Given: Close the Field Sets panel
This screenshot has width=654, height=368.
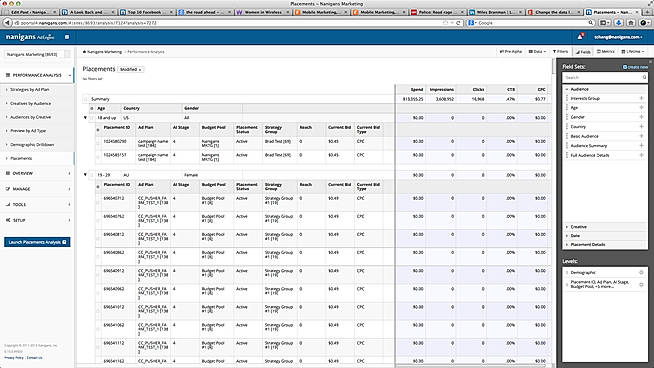Looking at the screenshot, I should point(650,62).
